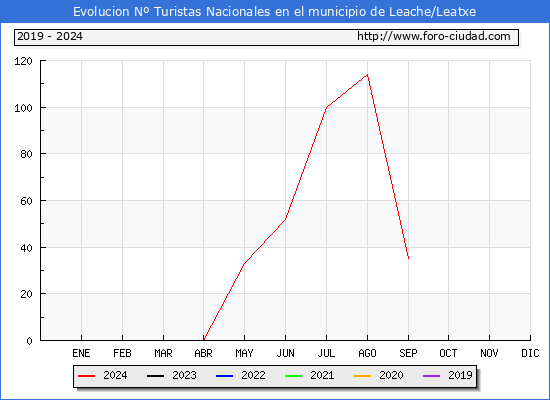The image size is (550, 400).
Task: Click the AGO month axis label
Action: pyautogui.click(x=367, y=353)
